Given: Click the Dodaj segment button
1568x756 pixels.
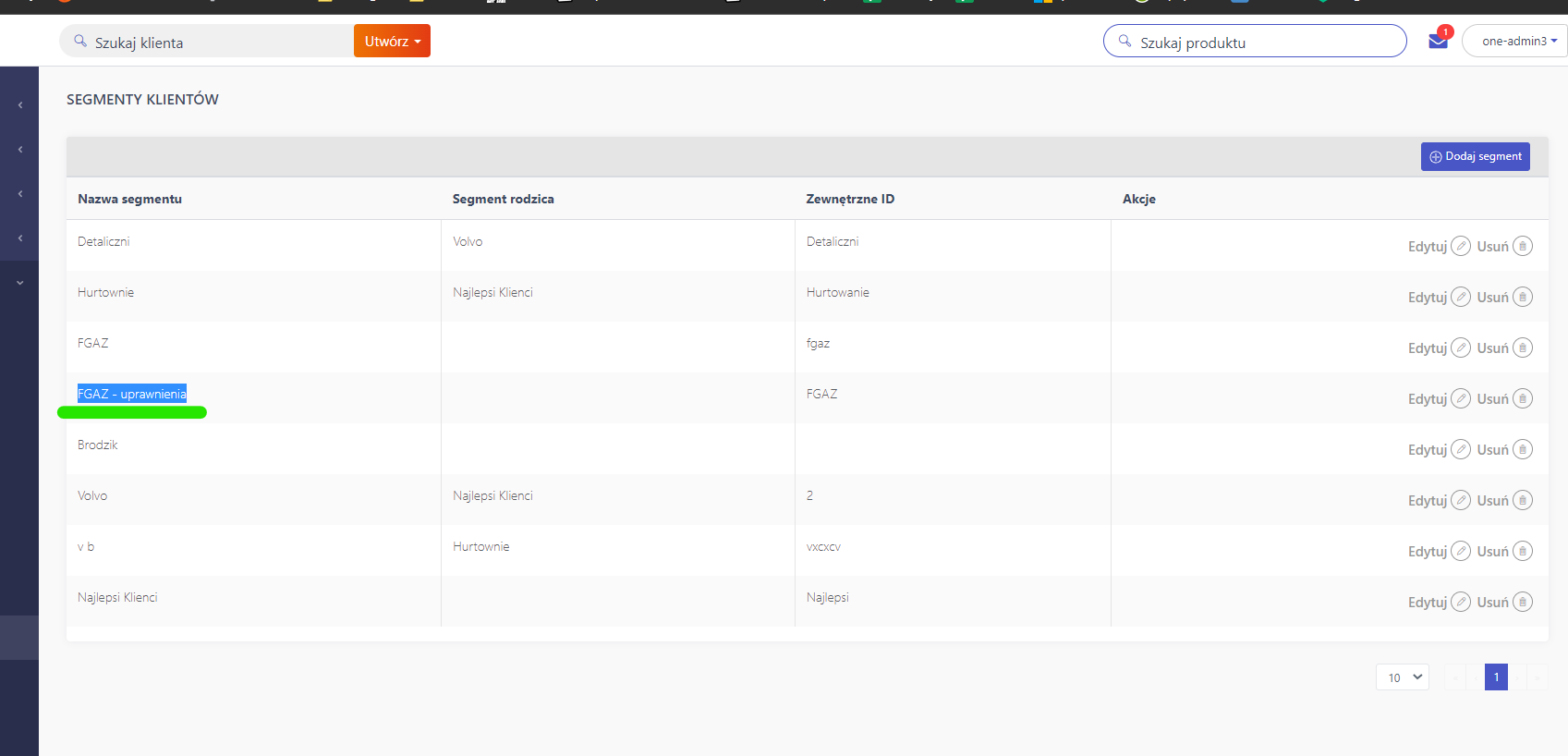Looking at the screenshot, I should click(1475, 156).
